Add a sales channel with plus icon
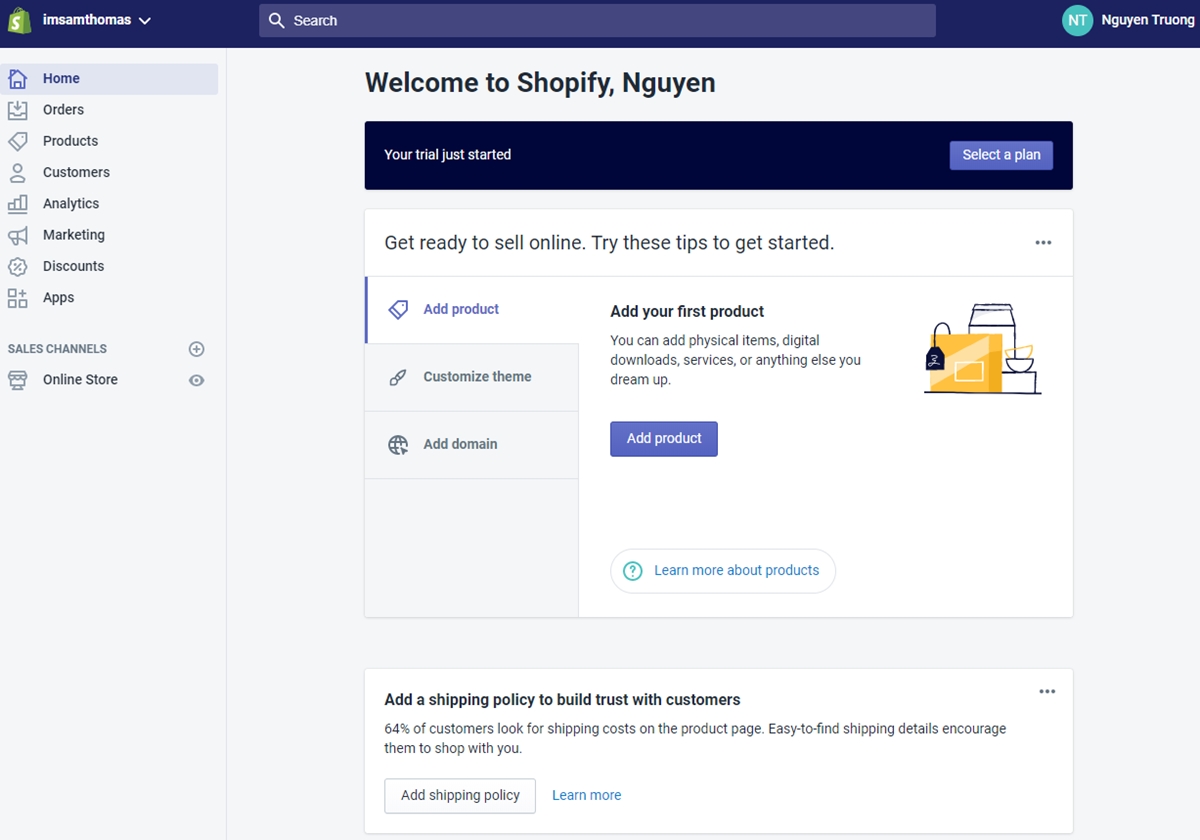Image resolution: width=1200 pixels, height=840 pixels. [197, 349]
